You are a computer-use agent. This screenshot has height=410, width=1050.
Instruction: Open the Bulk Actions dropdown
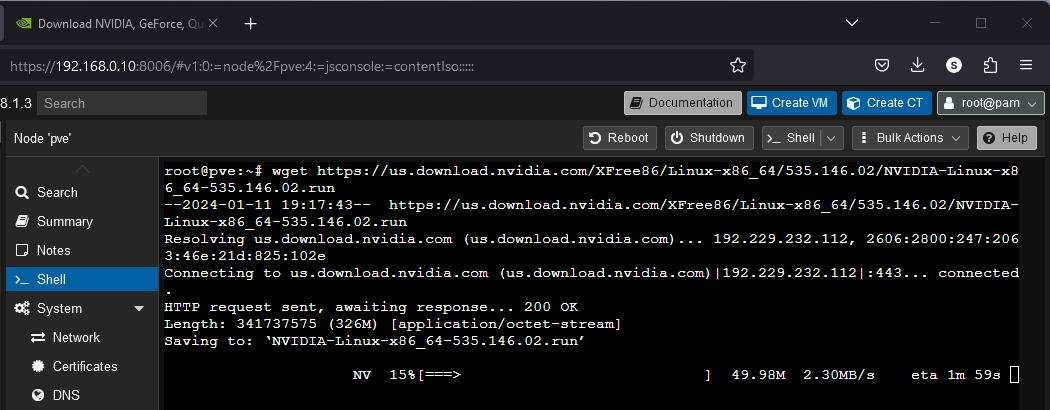coord(910,138)
